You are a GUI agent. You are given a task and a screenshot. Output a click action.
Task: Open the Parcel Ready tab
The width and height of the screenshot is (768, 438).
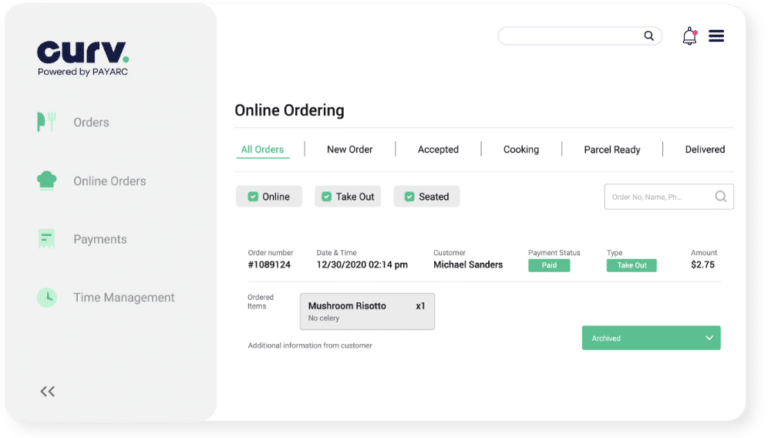[612, 150]
